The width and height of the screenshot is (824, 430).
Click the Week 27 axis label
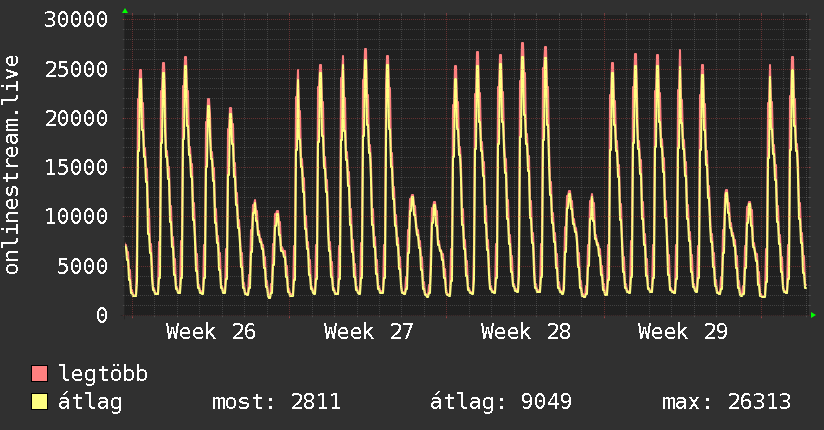[368, 332]
